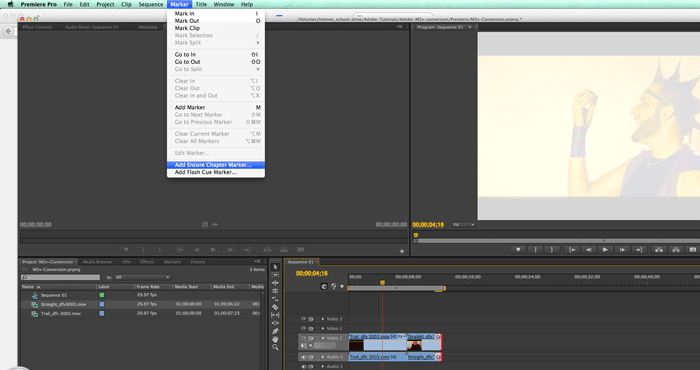Screen dimensions: 700x370
Task: Select the Rate Stretch tool
Action: 275,299
